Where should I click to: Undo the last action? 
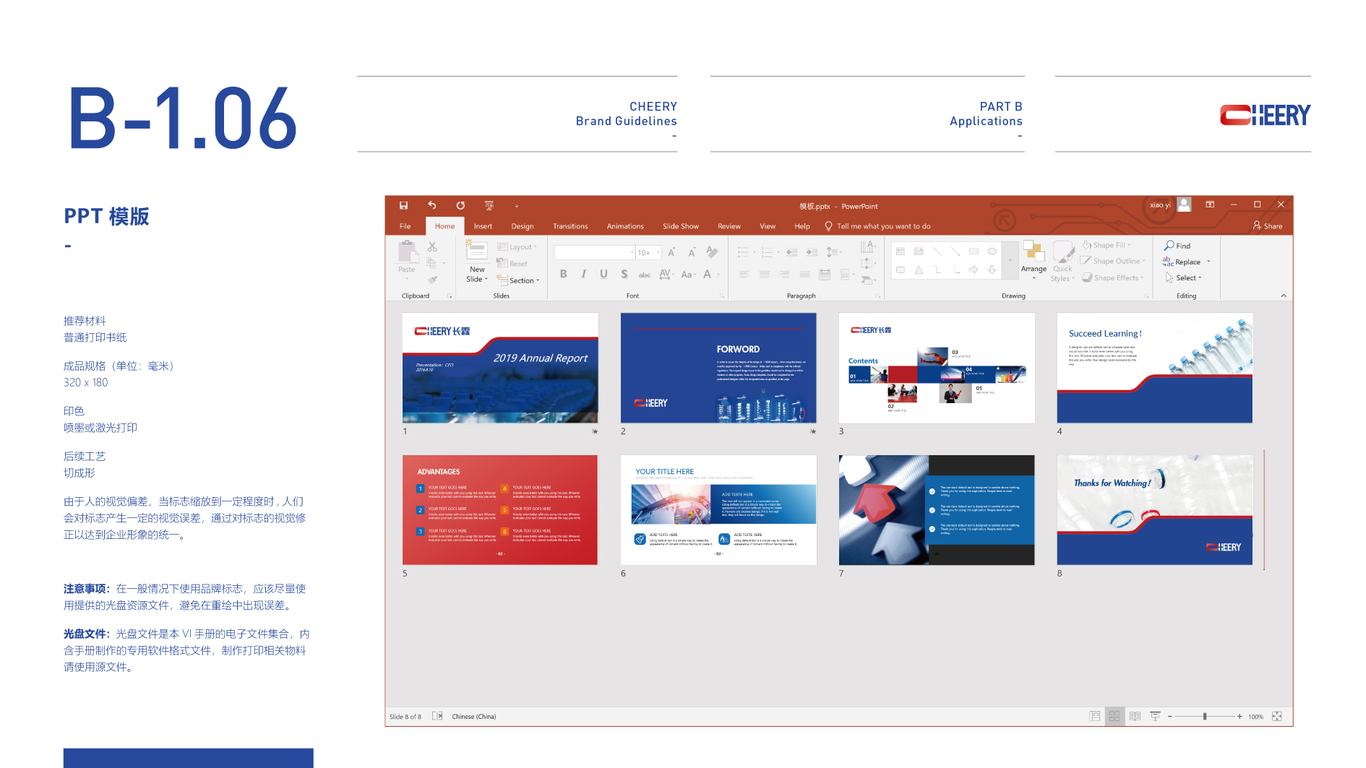[x=432, y=205]
